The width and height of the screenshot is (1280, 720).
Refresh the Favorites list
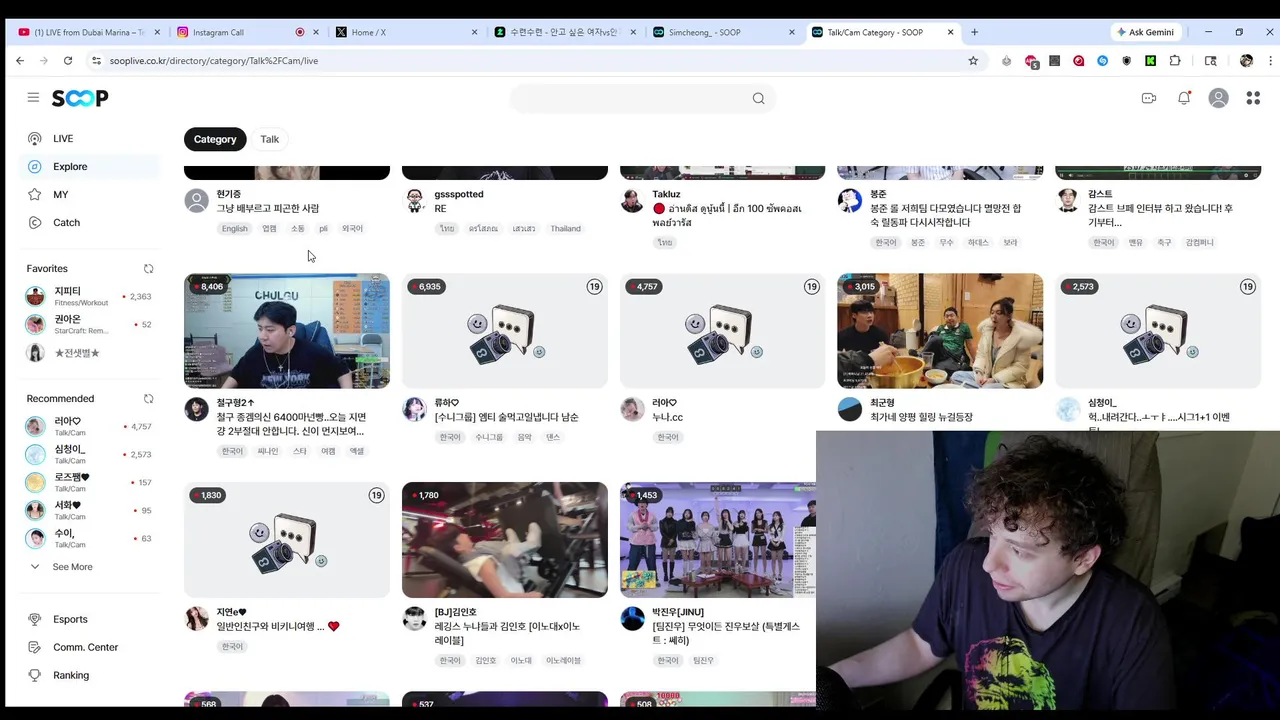click(x=148, y=269)
